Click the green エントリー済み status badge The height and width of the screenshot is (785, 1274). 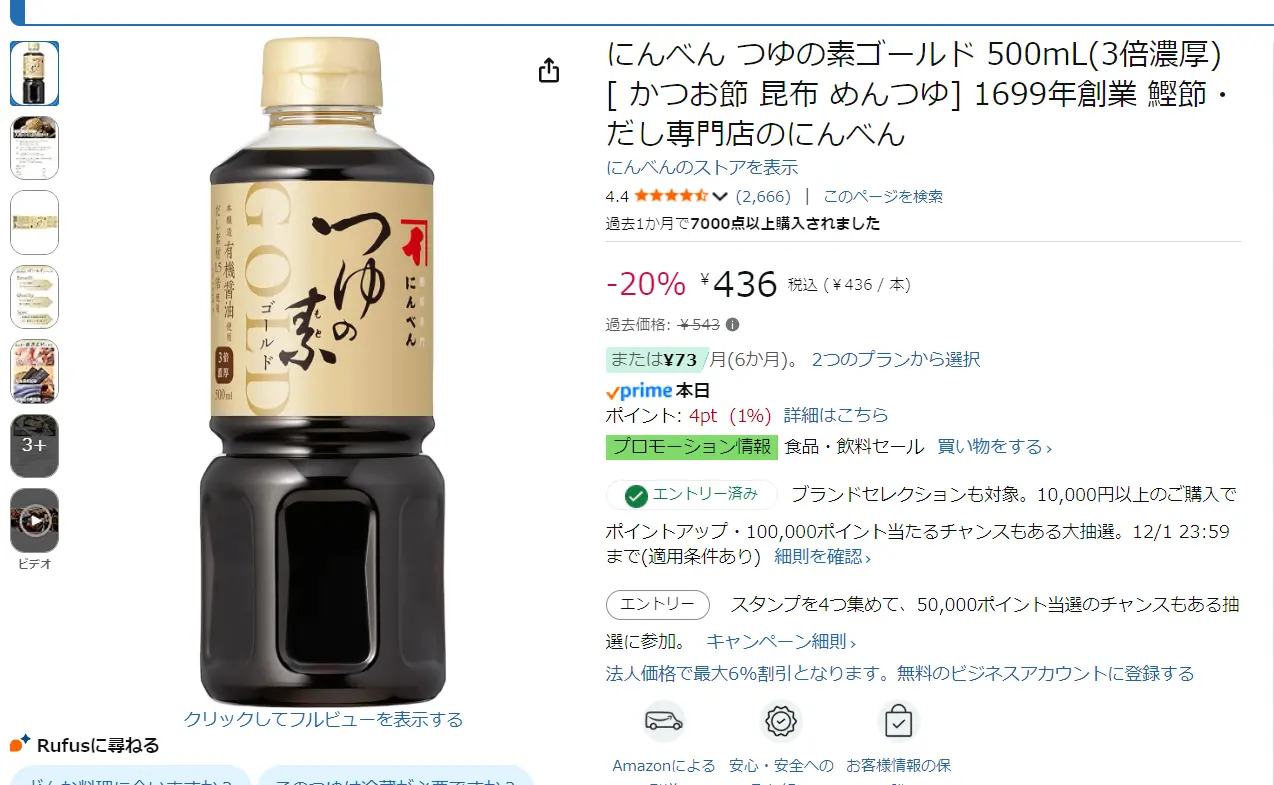(692, 495)
